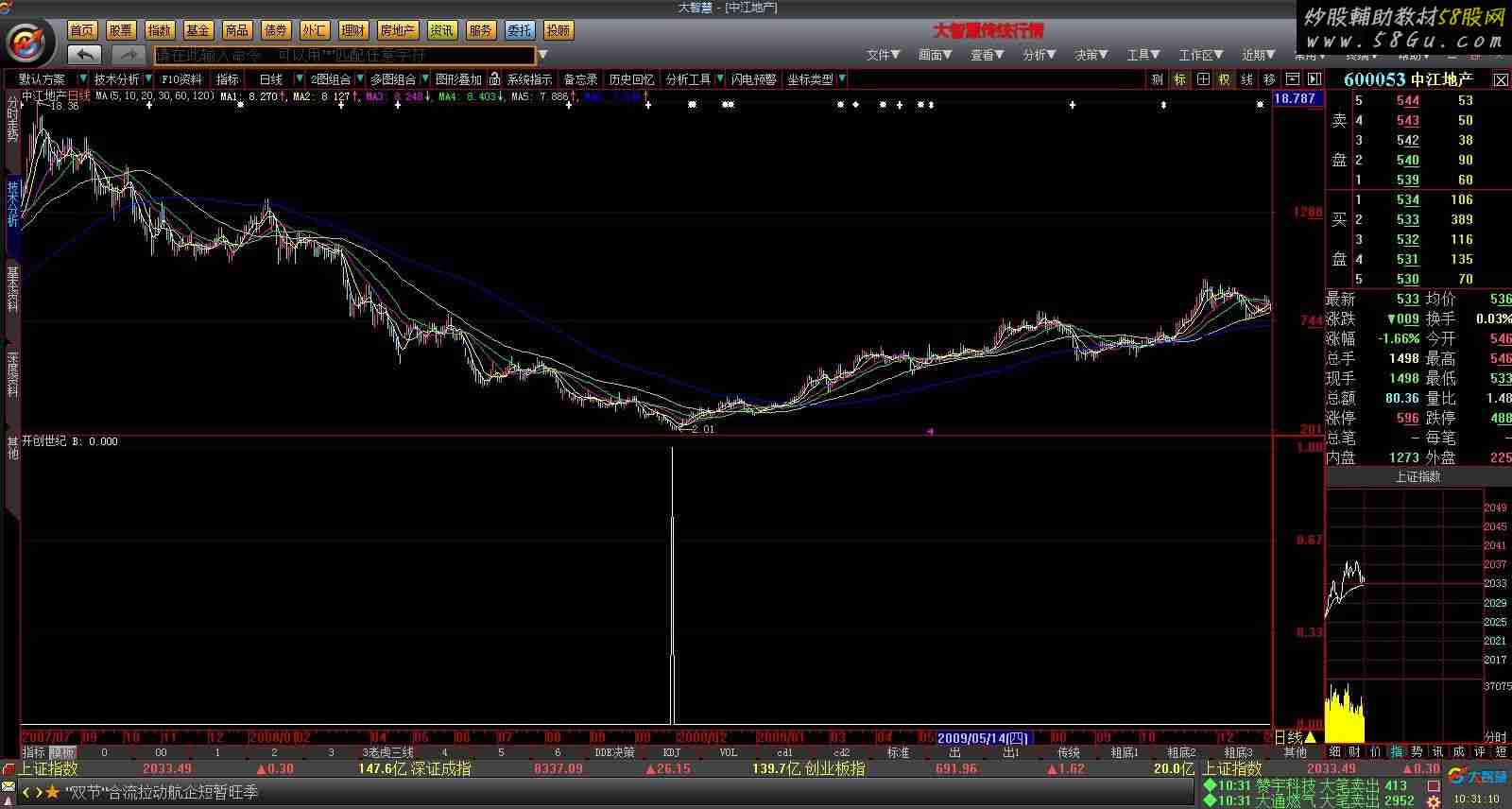This screenshot has width=1512, height=809.
Task: Toggle the 标 marker icon
Action: 1180,79
